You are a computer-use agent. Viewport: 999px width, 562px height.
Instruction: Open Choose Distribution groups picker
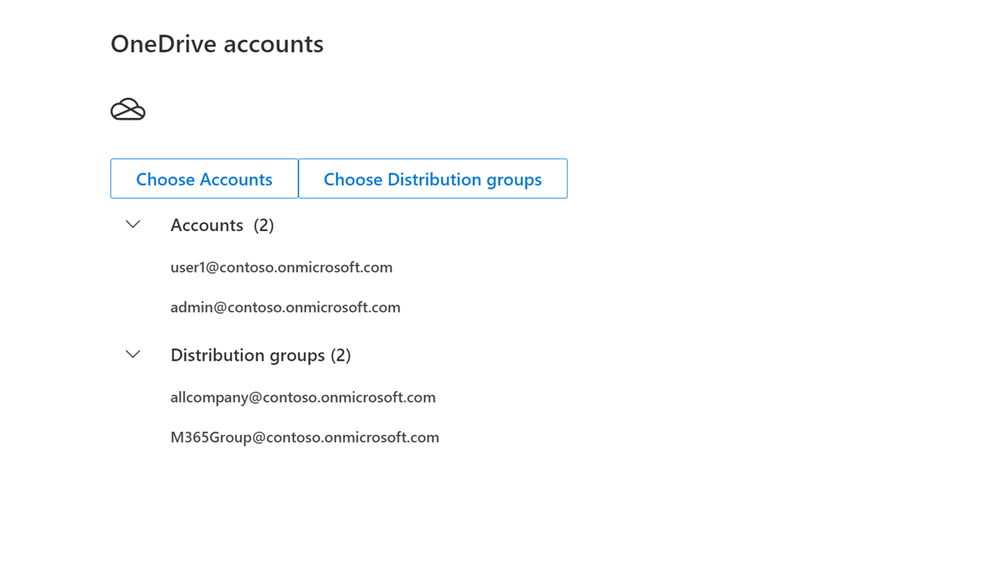(x=433, y=179)
